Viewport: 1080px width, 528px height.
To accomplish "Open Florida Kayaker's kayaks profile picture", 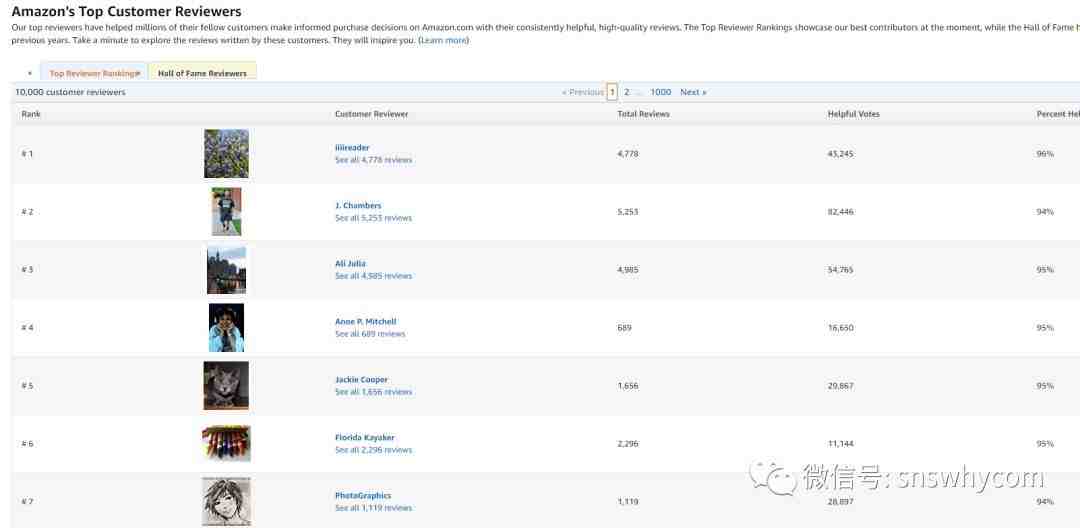I will [226, 443].
